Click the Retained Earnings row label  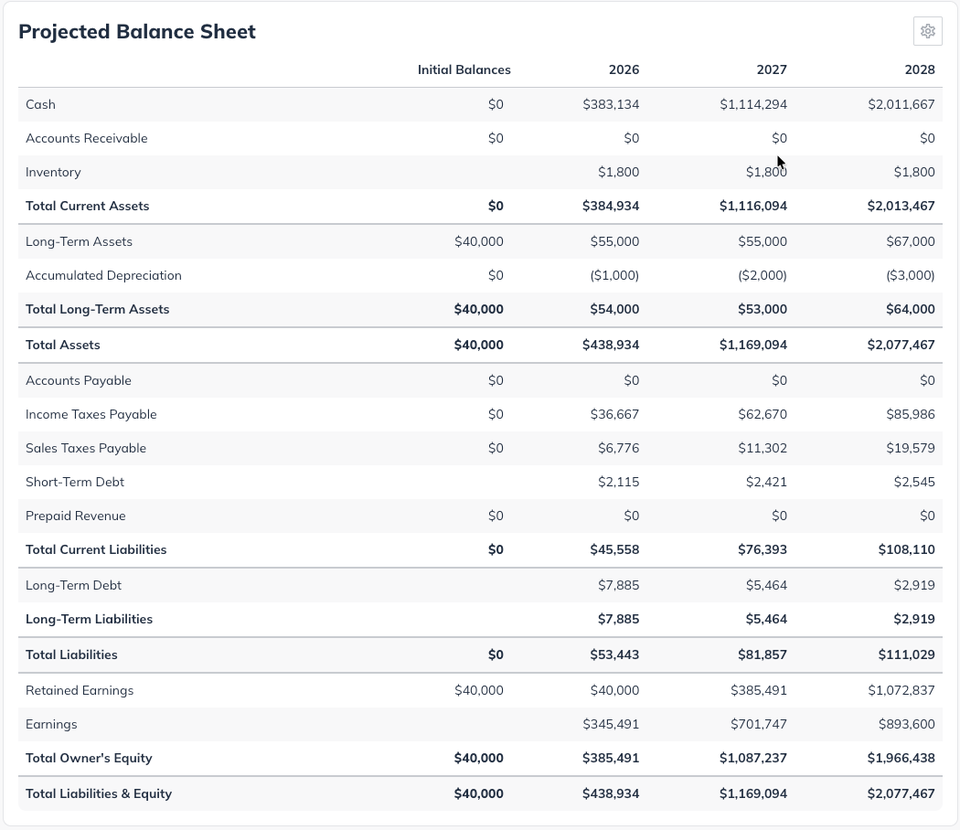[x=80, y=690]
